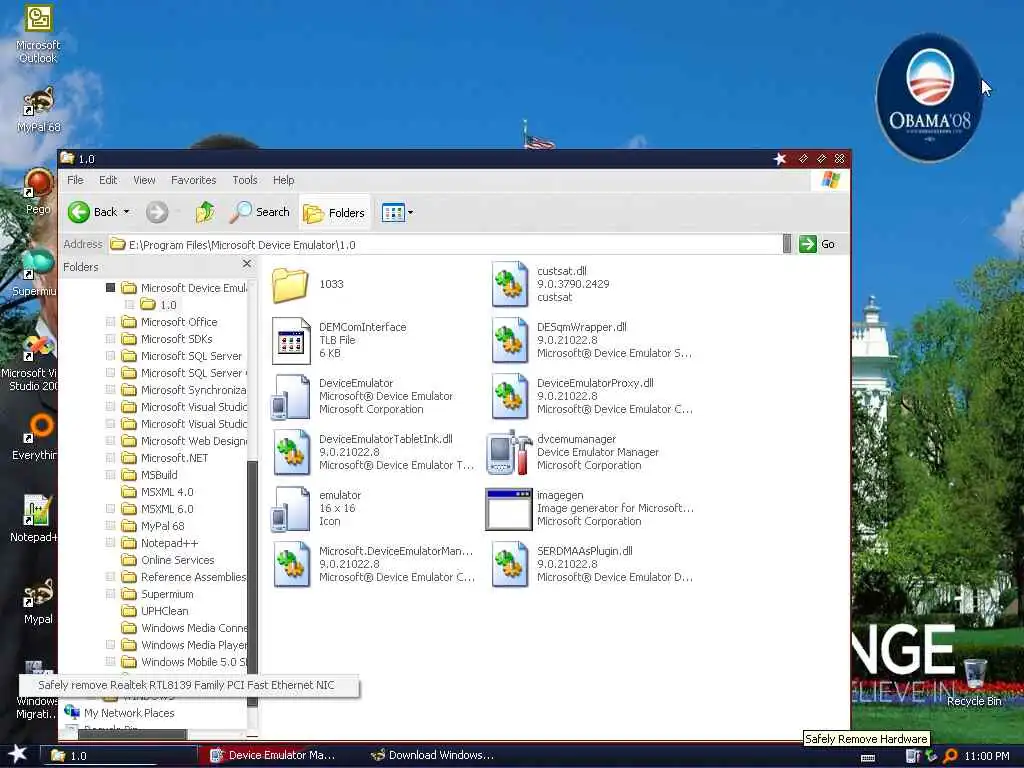Select My Network Places in tree
Screen dimensions: 1024x768
[x=120, y=712]
